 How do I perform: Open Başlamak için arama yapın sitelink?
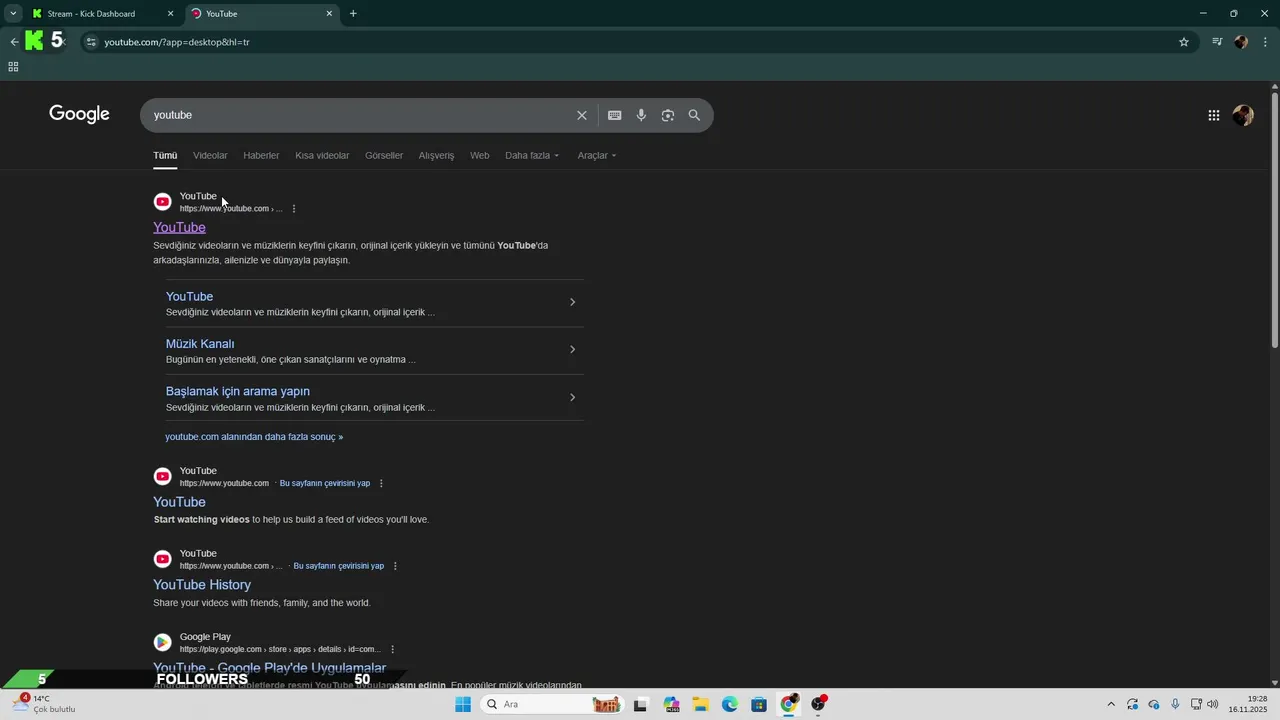coord(238,391)
